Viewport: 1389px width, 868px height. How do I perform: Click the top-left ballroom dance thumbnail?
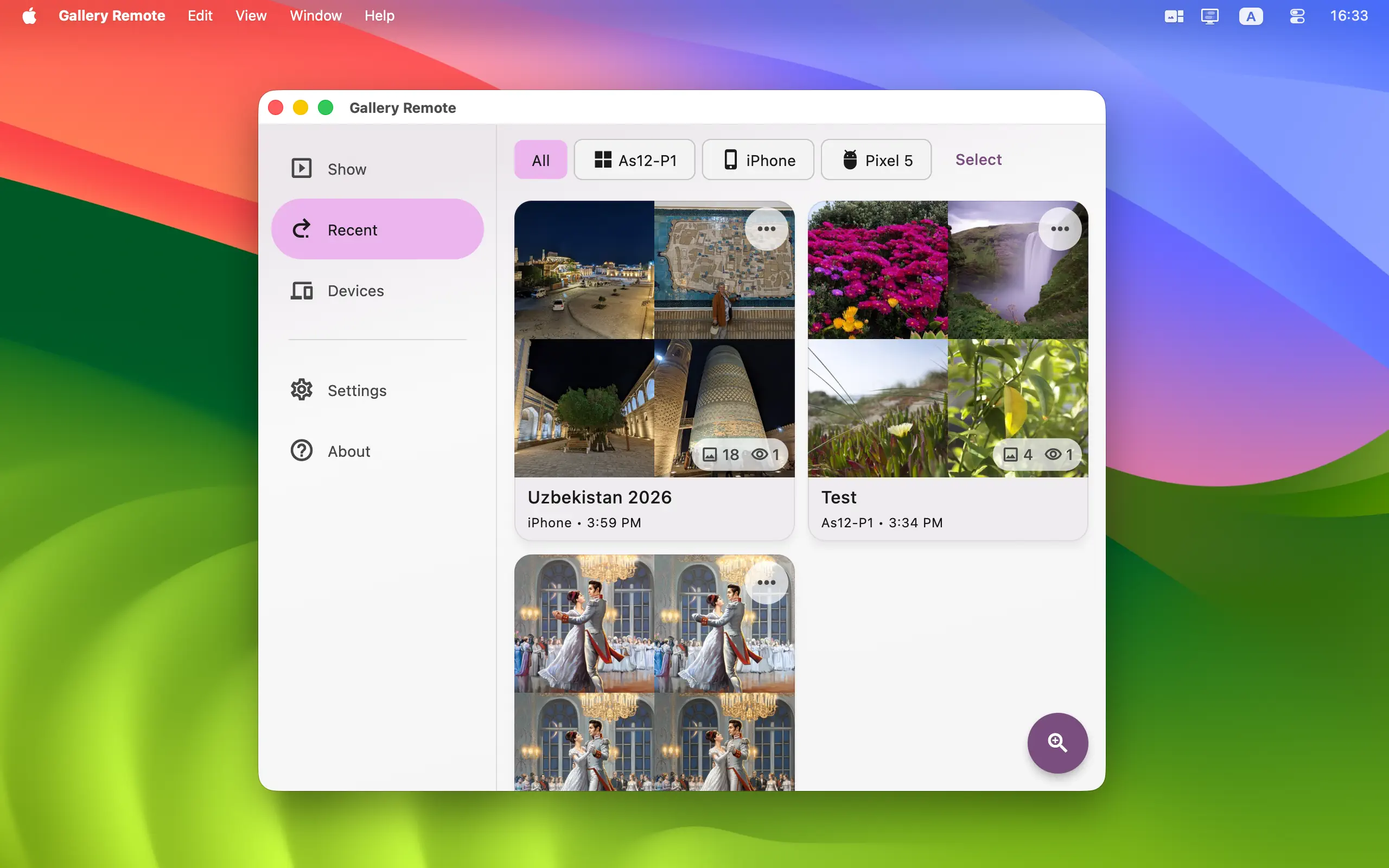(x=584, y=623)
